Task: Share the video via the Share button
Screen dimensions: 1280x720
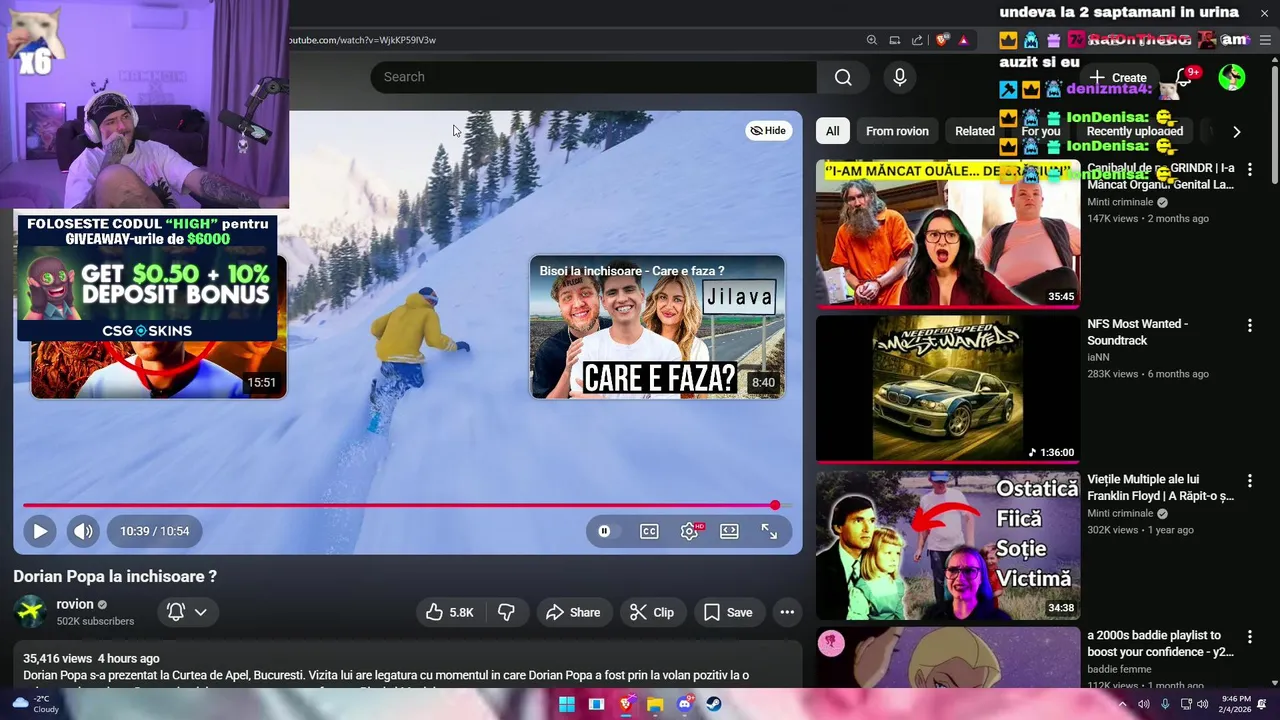Action: pos(574,612)
